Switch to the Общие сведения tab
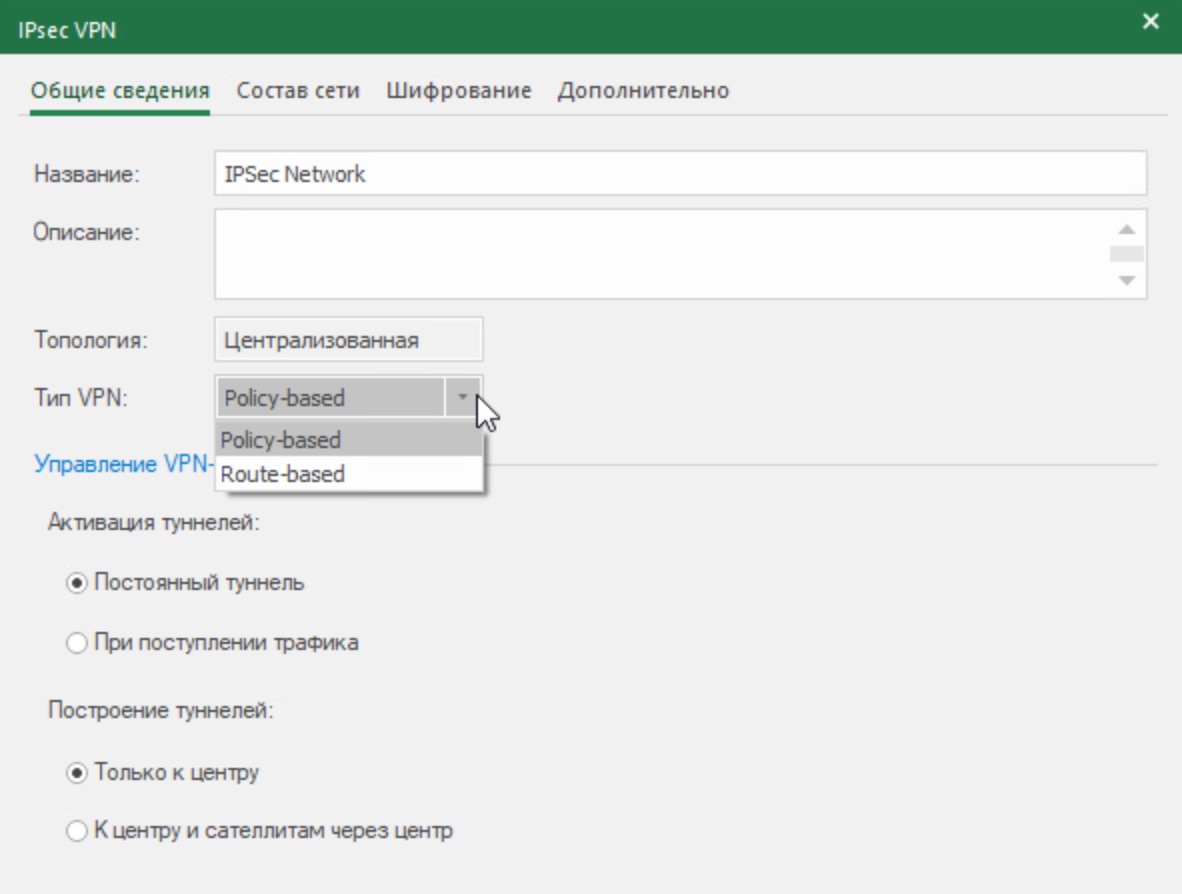Screen dimensions: 1182x894 click(120, 91)
